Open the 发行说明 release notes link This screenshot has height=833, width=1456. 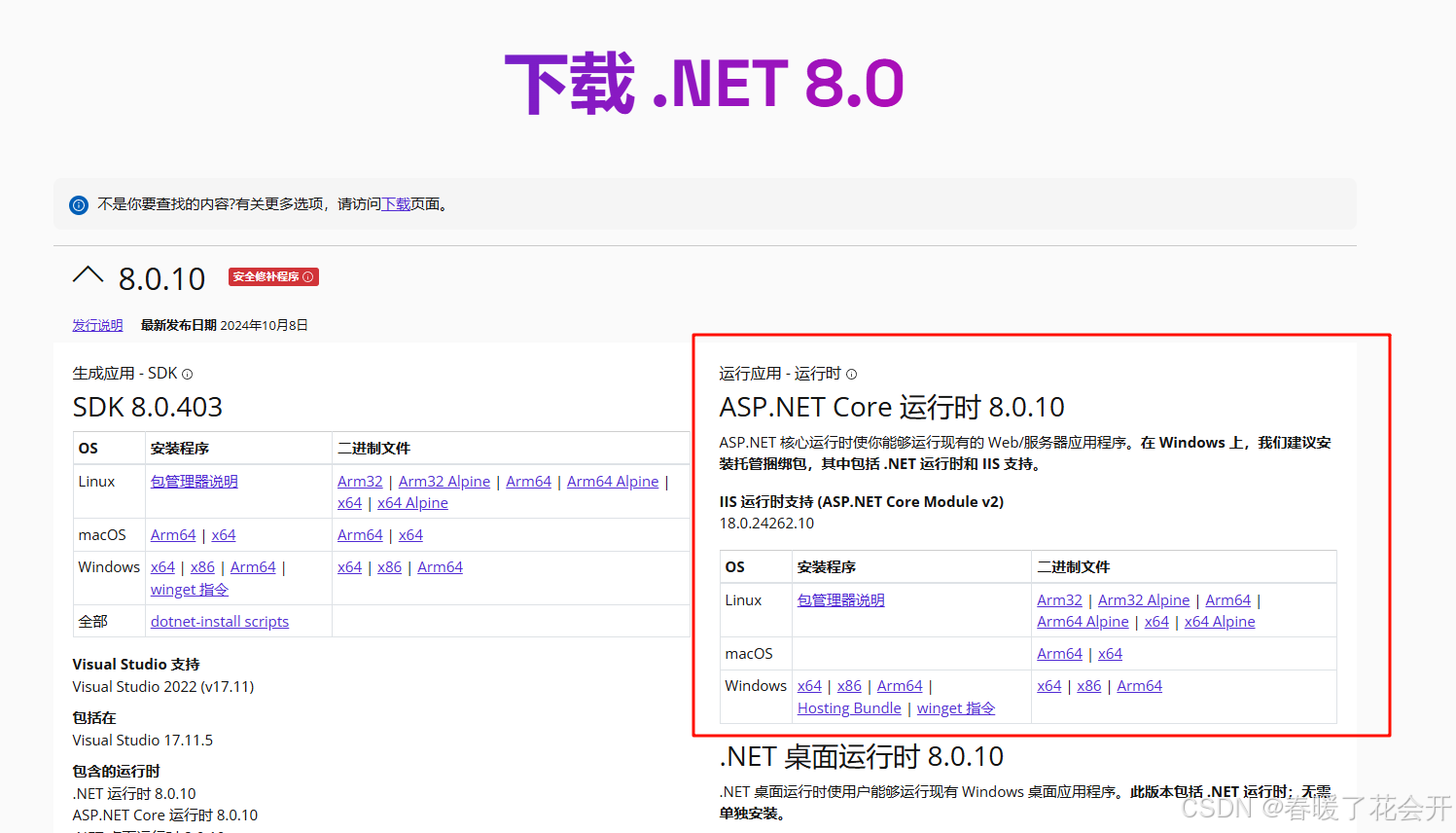(97, 325)
